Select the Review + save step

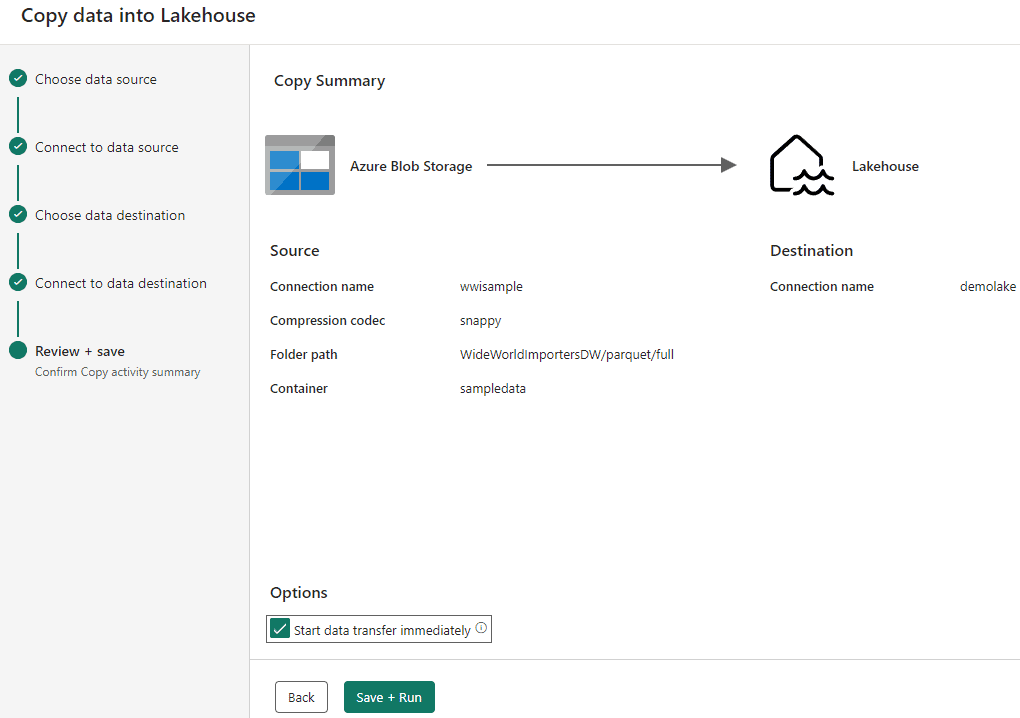click(x=80, y=351)
